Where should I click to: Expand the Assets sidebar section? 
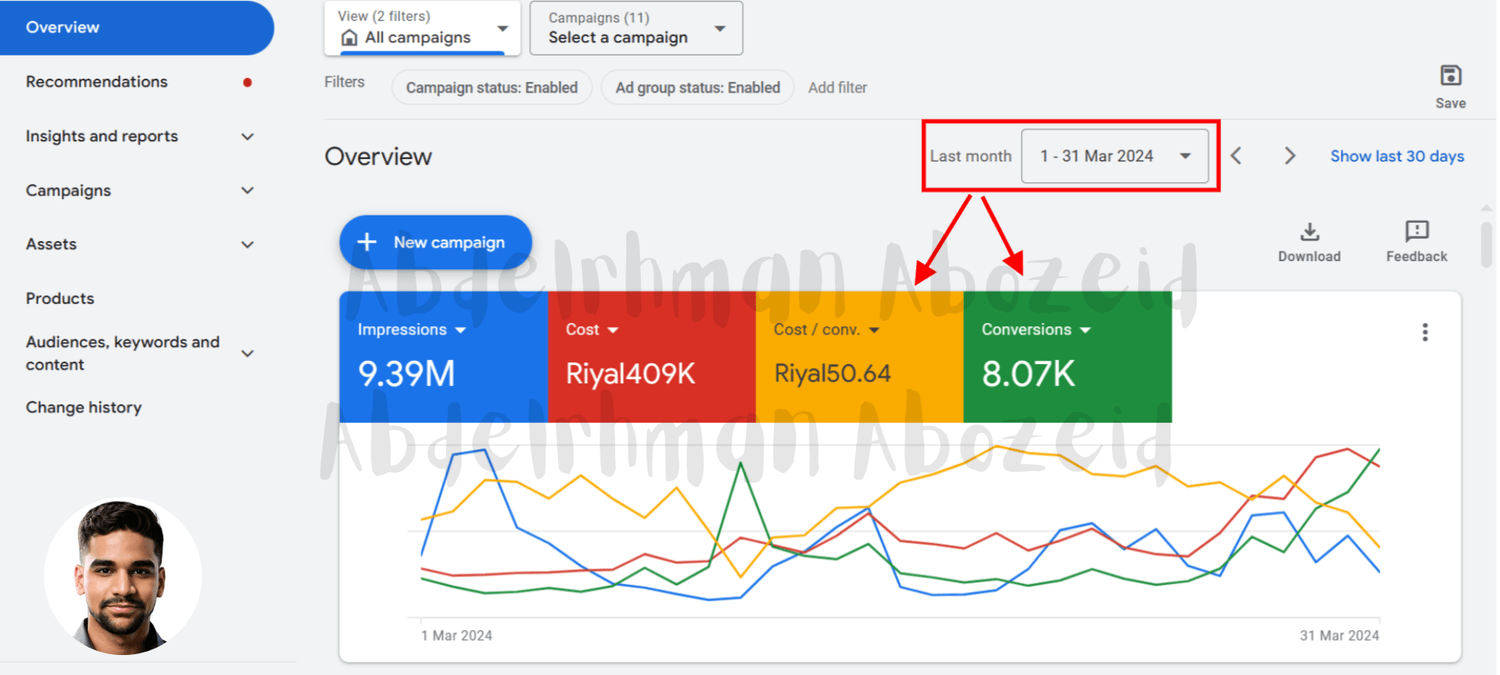tap(247, 245)
